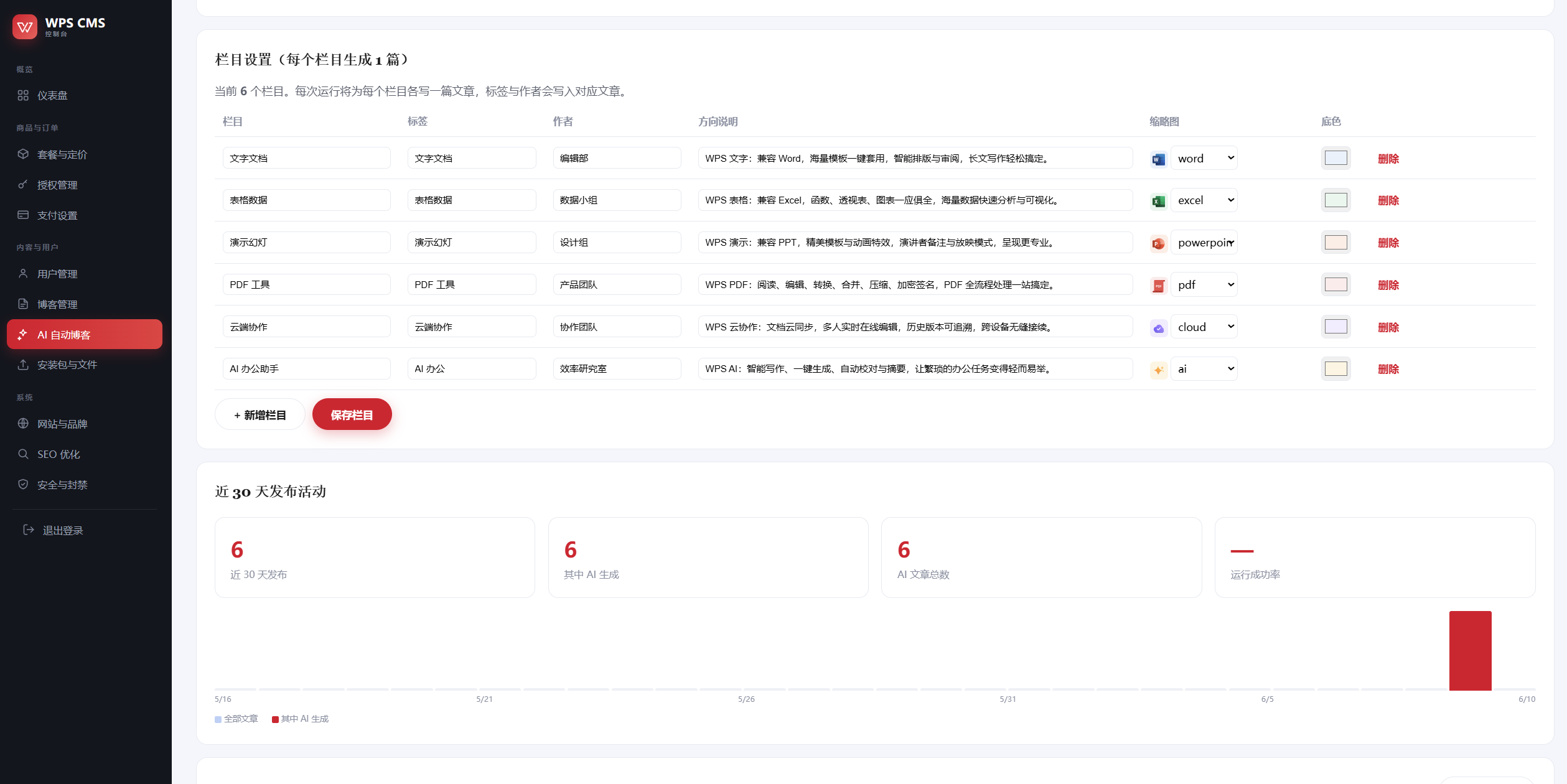Click the cloud thumbnail icon

(x=1158, y=327)
